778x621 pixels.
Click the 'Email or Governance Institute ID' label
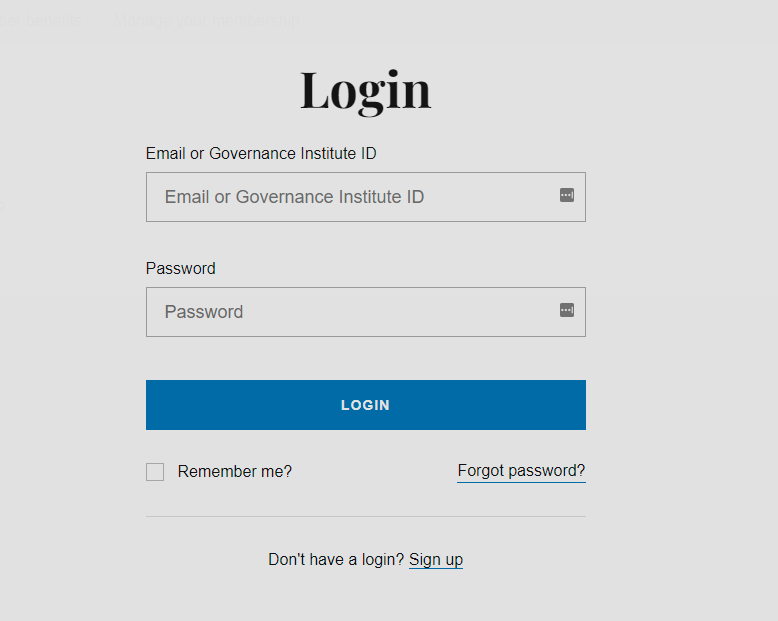pos(261,154)
